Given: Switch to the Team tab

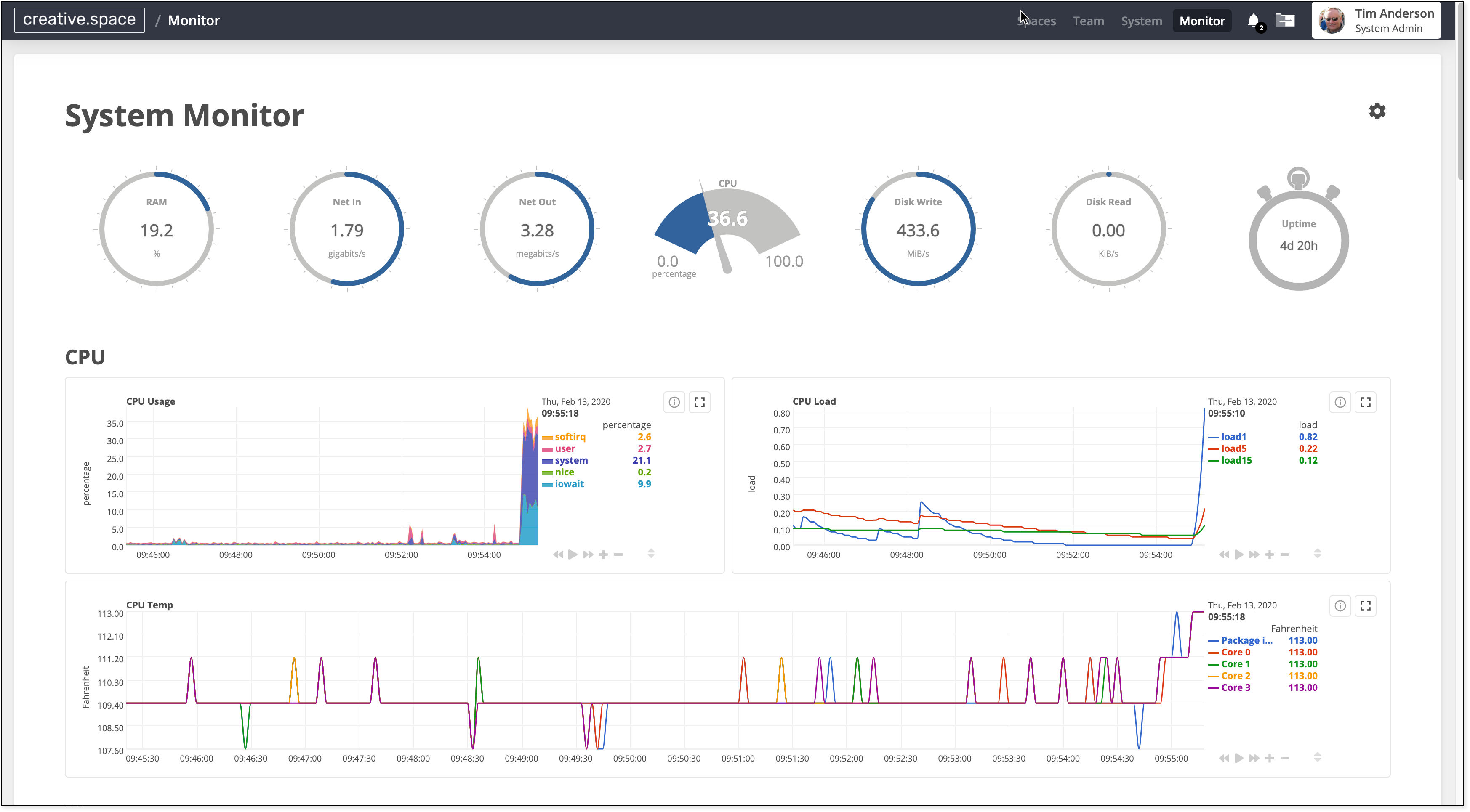Looking at the screenshot, I should [x=1088, y=21].
